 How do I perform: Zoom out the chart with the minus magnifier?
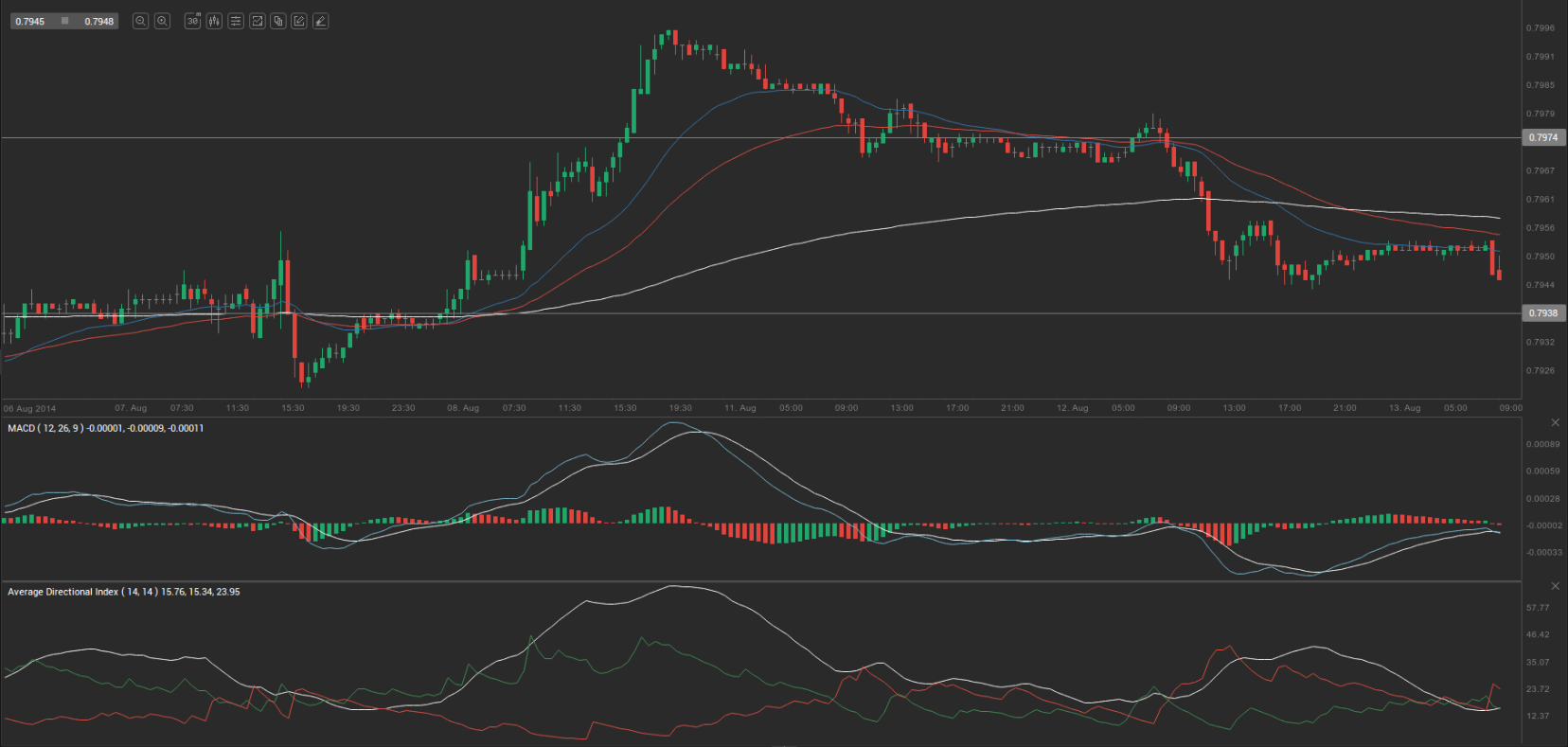140,21
